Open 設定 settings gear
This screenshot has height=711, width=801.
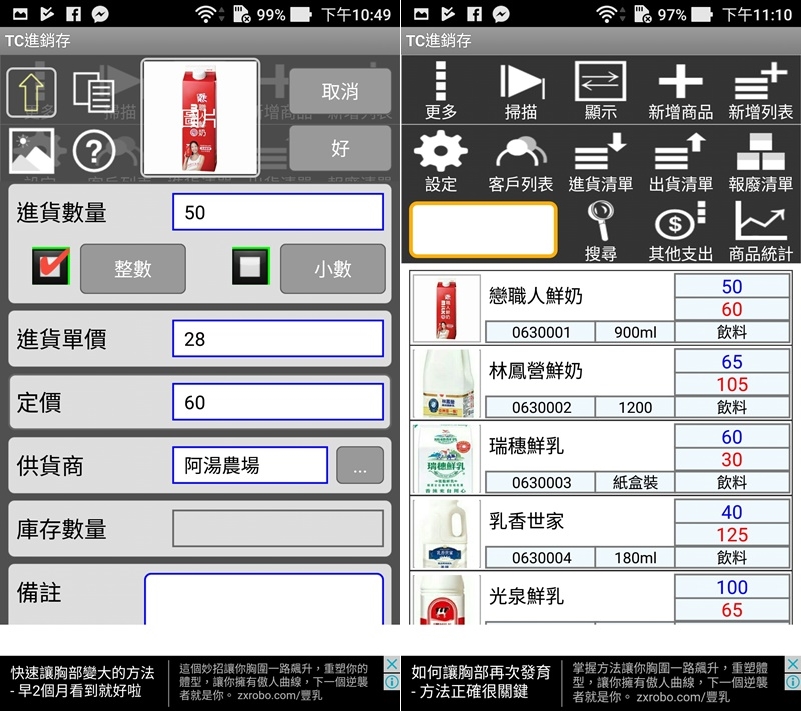(441, 161)
